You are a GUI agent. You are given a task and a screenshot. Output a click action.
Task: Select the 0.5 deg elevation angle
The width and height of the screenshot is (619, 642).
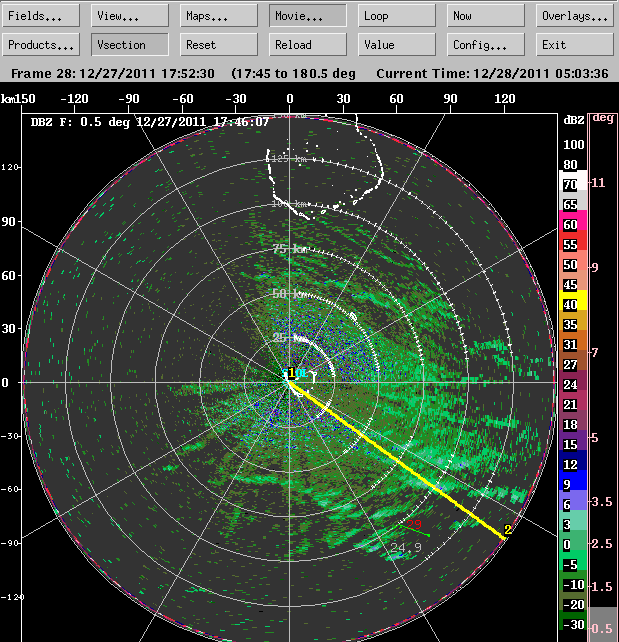coord(602,628)
